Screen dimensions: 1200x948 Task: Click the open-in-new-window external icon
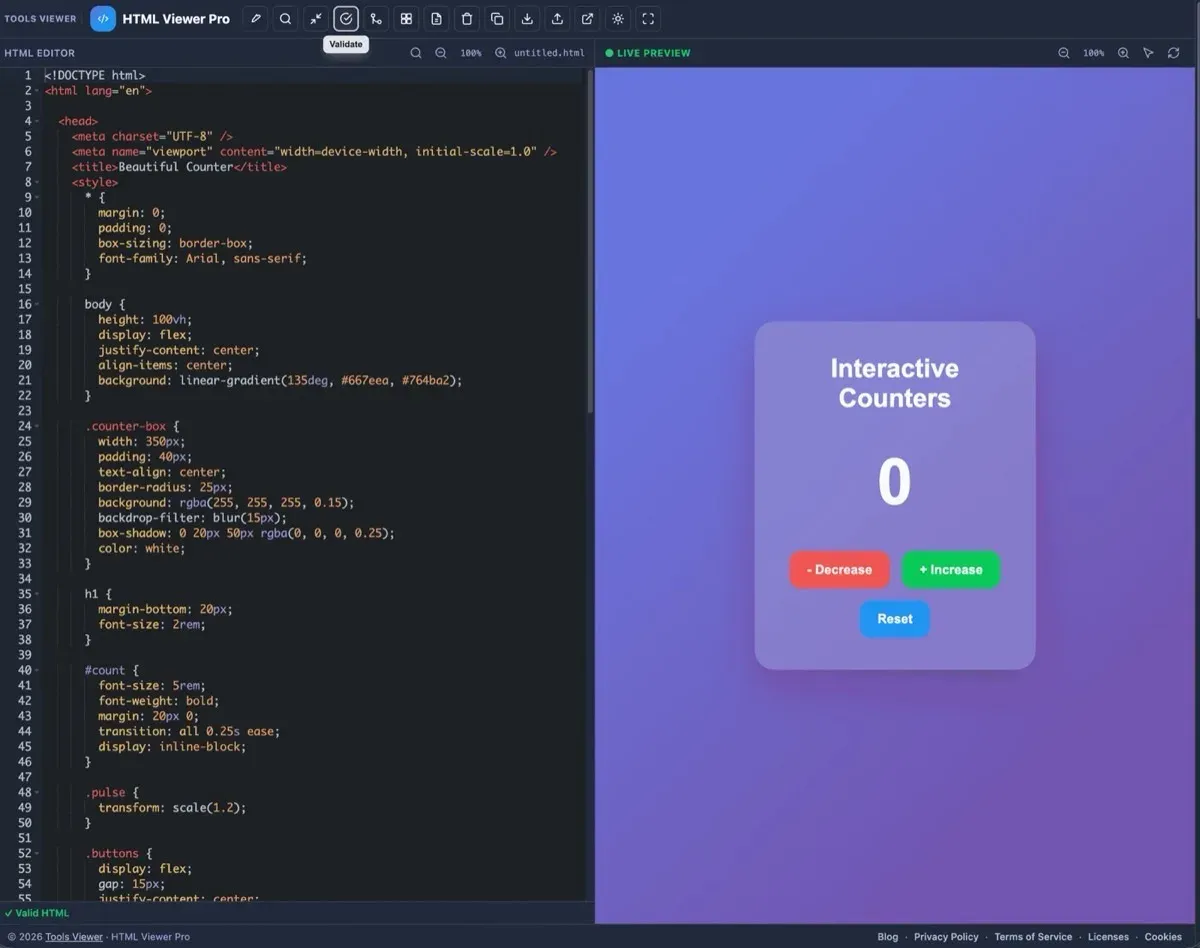tap(587, 18)
